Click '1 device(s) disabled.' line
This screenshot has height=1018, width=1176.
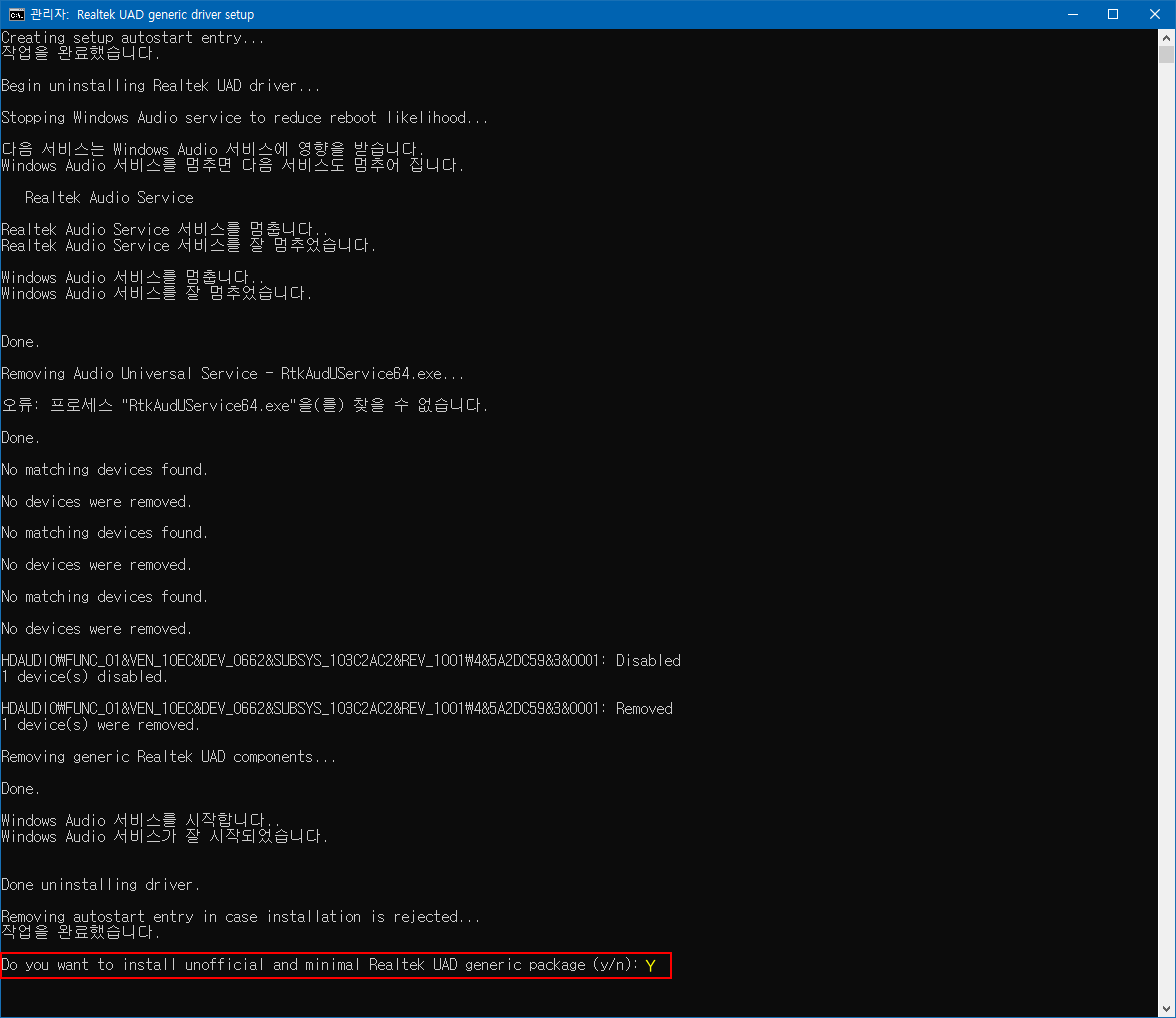(x=84, y=677)
